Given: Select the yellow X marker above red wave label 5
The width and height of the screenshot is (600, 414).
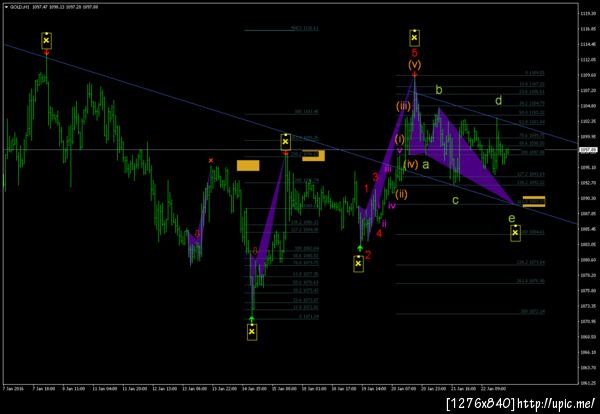Looking at the screenshot, I should click(x=414, y=38).
